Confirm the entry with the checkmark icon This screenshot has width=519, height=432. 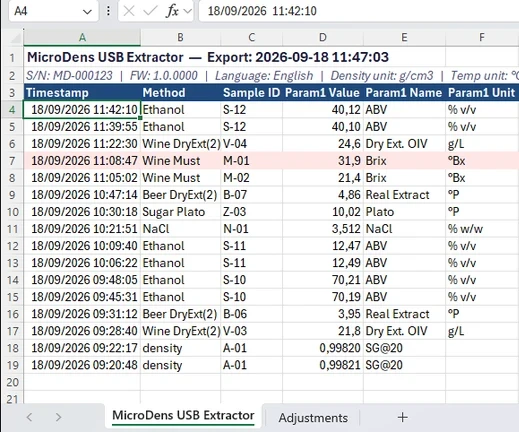tap(150, 11)
